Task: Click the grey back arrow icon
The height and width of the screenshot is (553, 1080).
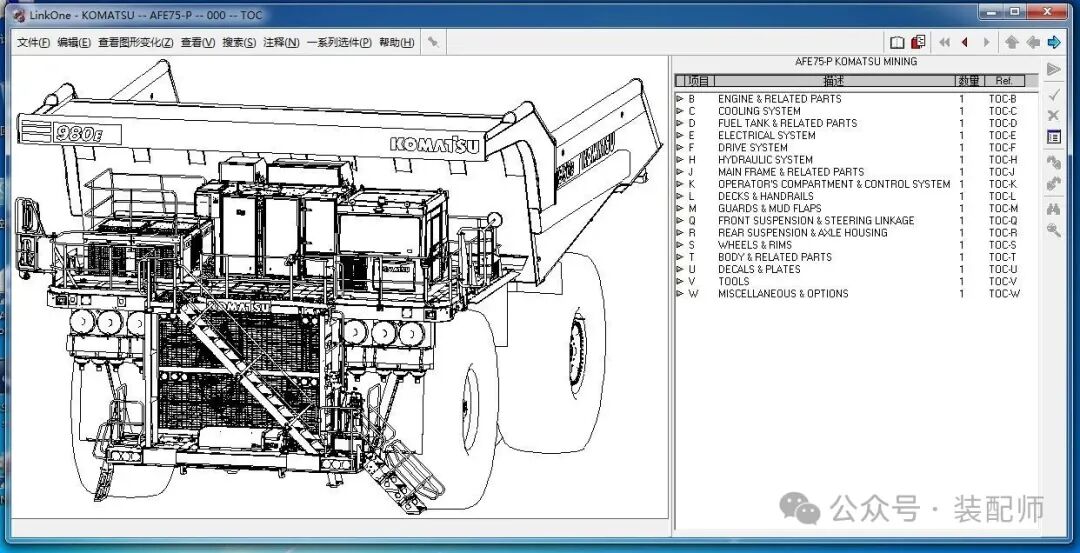Action: point(1032,43)
